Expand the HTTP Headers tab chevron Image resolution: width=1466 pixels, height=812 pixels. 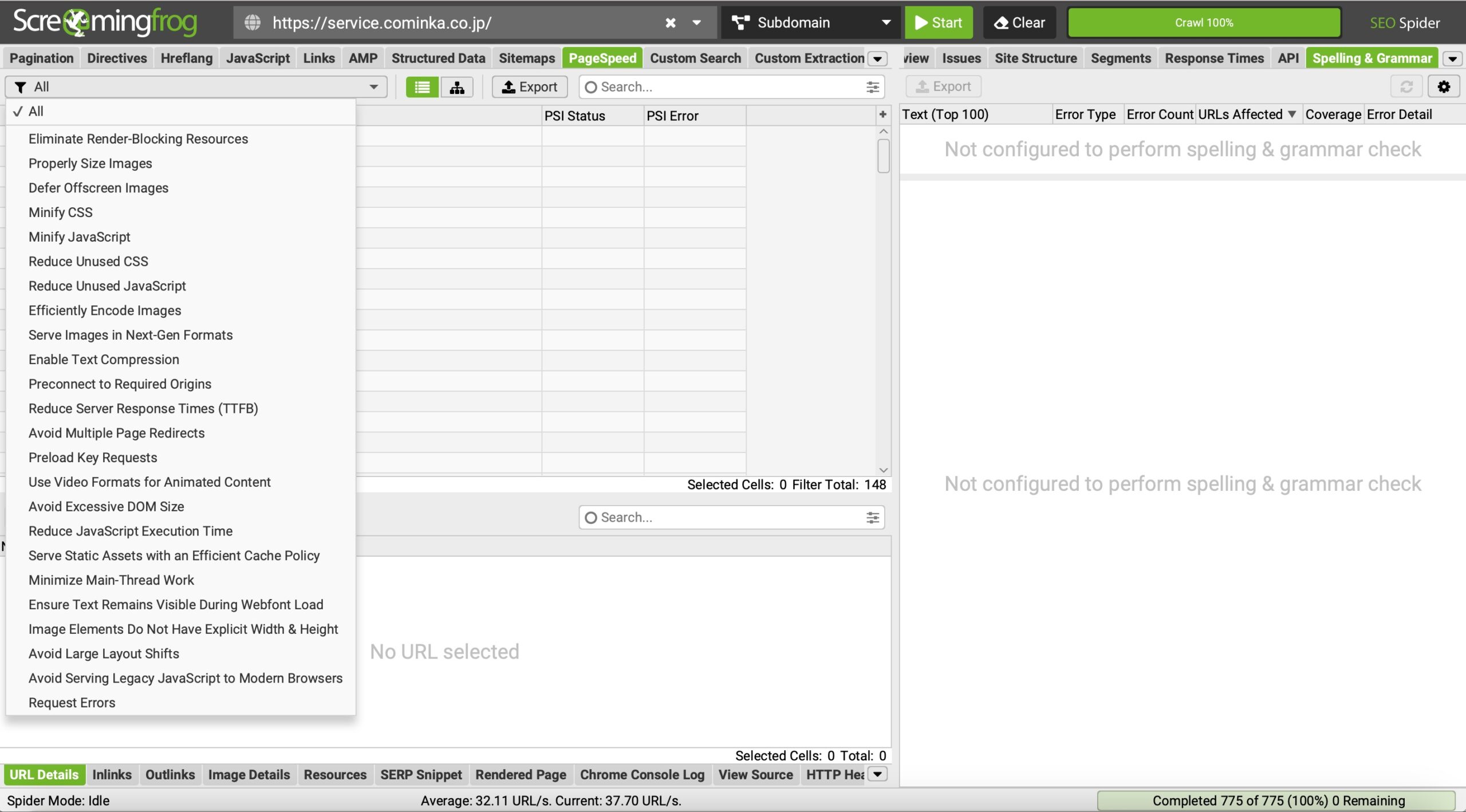(877, 774)
